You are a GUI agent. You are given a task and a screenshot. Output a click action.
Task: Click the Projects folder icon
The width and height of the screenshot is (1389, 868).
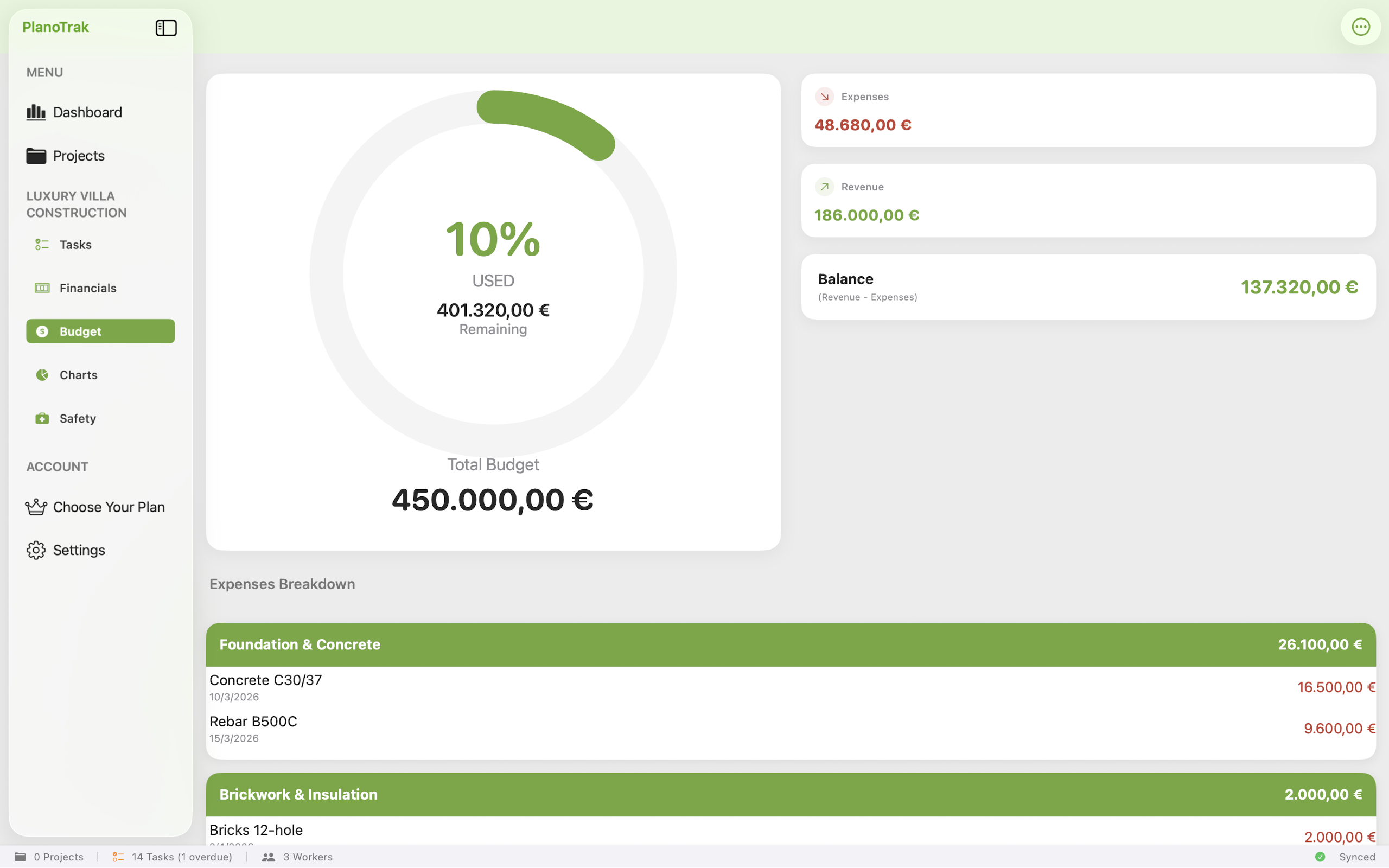(x=36, y=156)
